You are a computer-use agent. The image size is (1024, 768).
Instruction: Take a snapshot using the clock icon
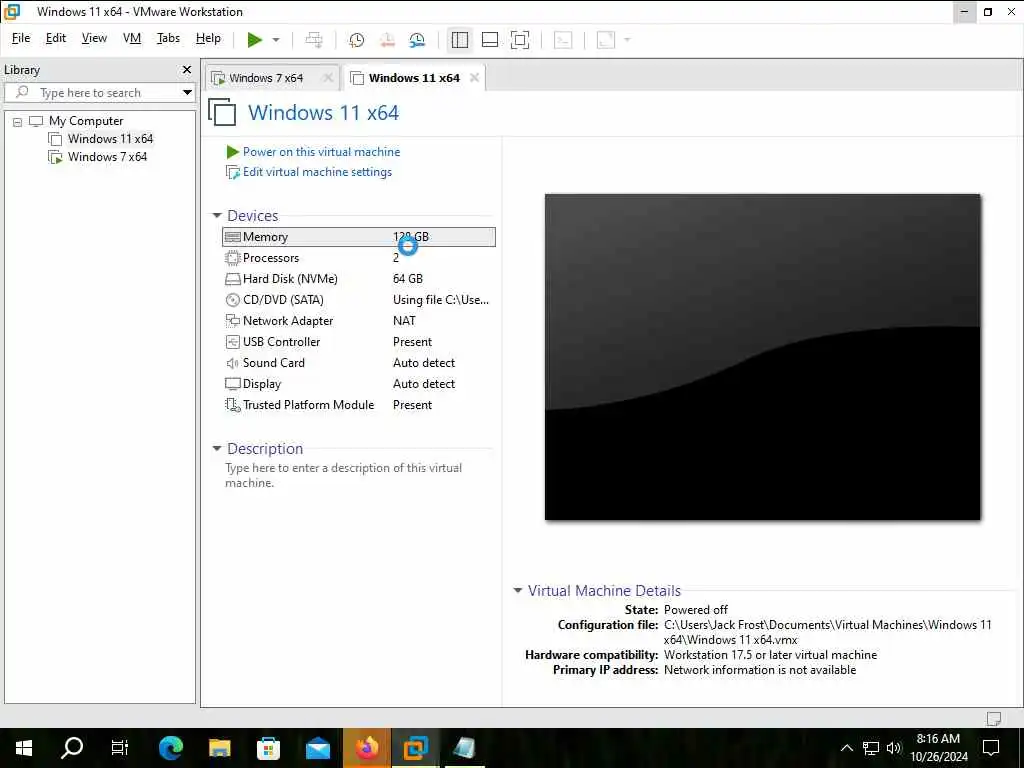click(x=357, y=40)
